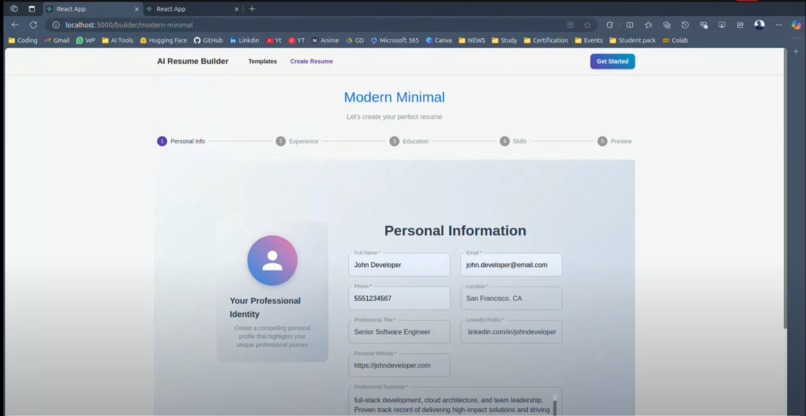This screenshot has width=806, height=416.
Task: Open the Events bookmarks folder
Action: point(589,40)
